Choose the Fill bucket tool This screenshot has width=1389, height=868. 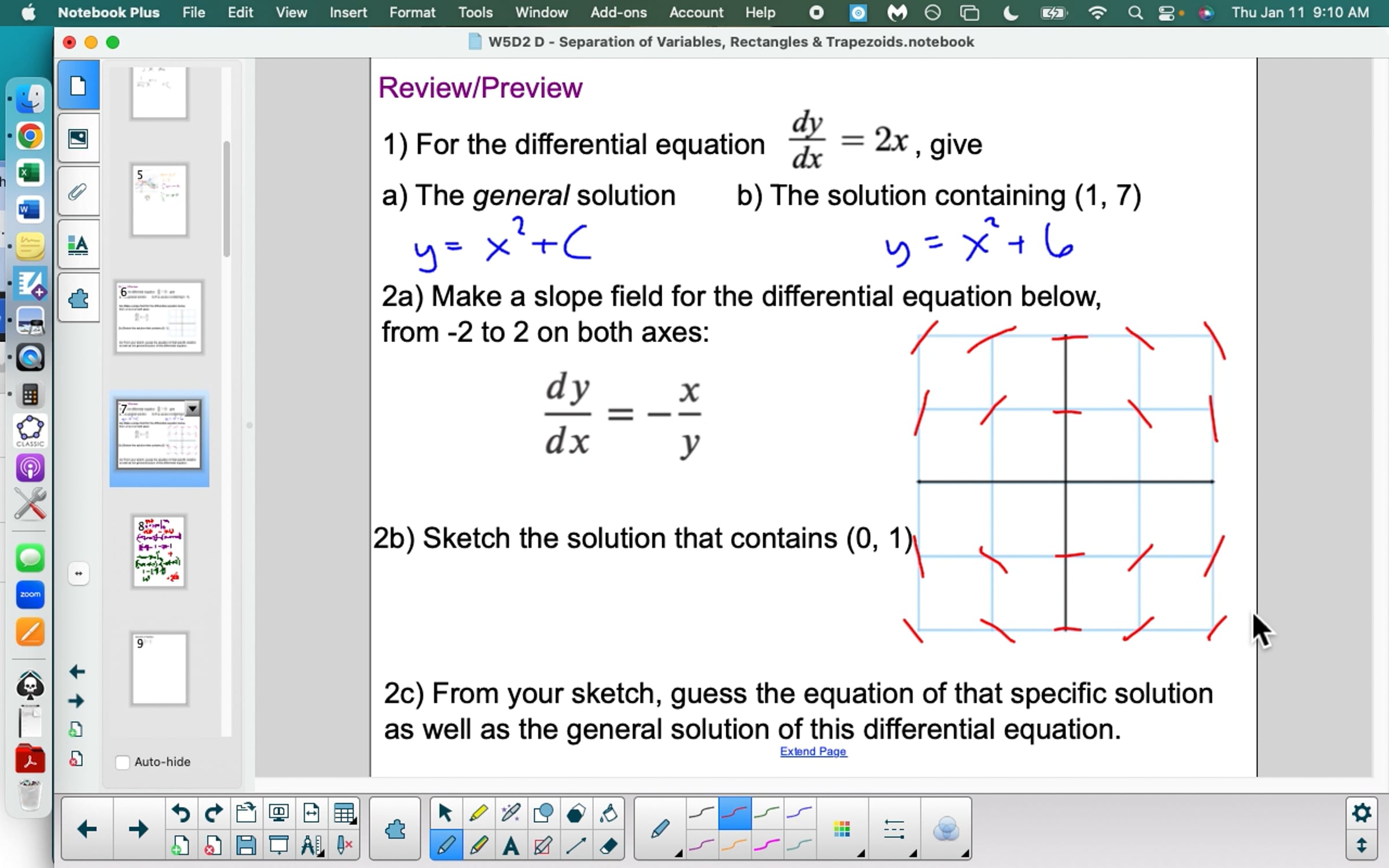[x=608, y=814]
